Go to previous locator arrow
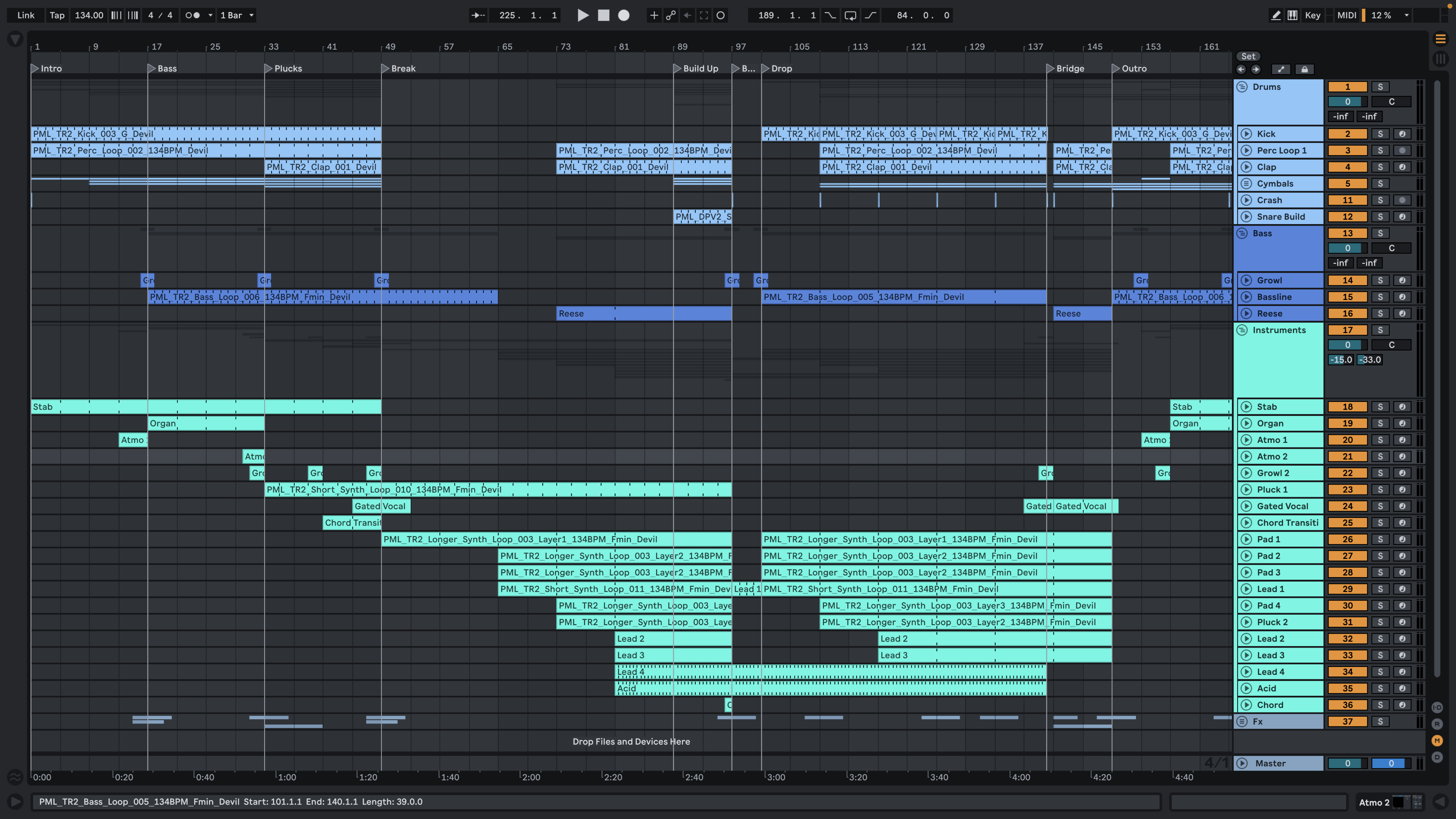The width and height of the screenshot is (1456, 819). click(x=1241, y=69)
